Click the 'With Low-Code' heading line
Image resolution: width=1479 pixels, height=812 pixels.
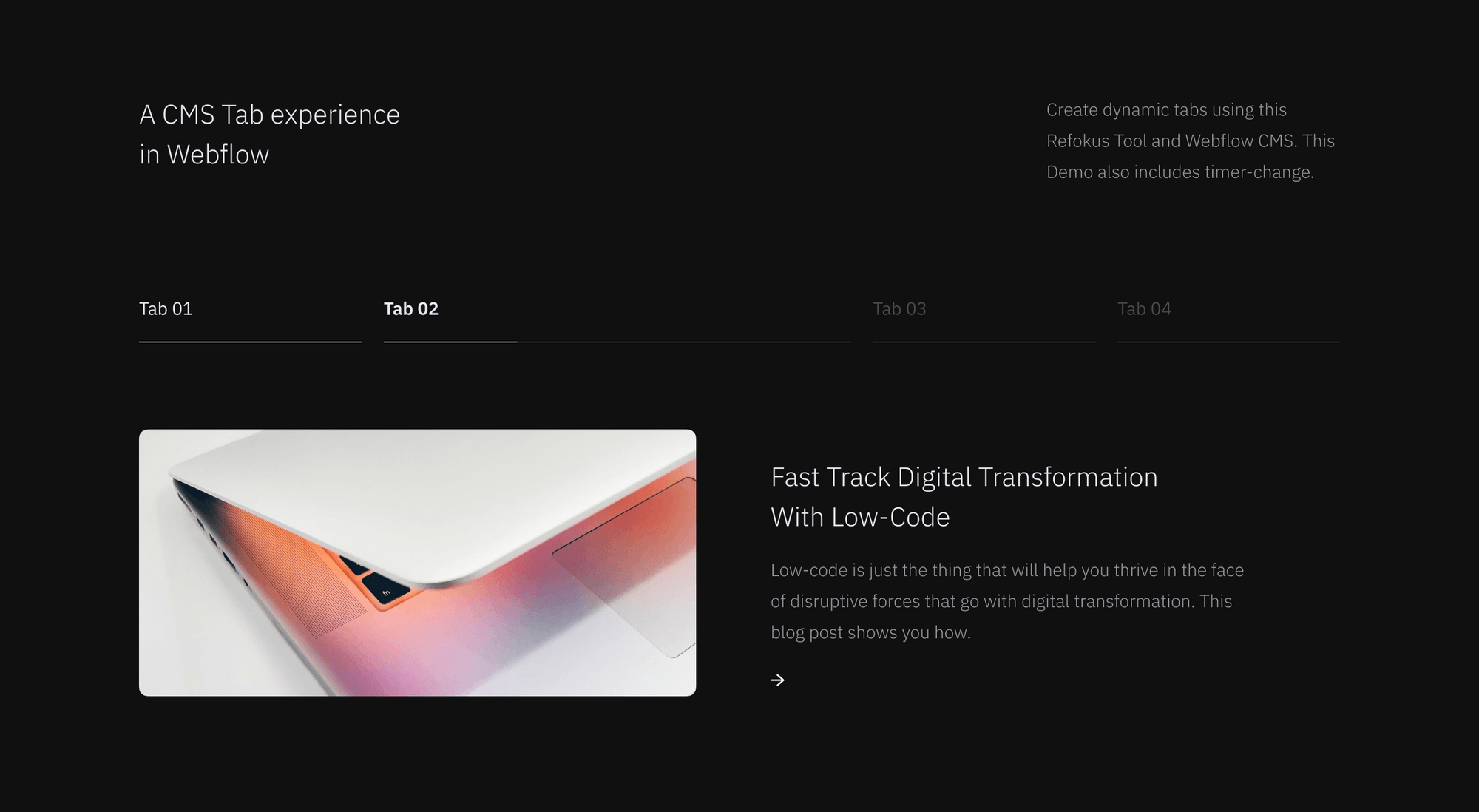860,517
